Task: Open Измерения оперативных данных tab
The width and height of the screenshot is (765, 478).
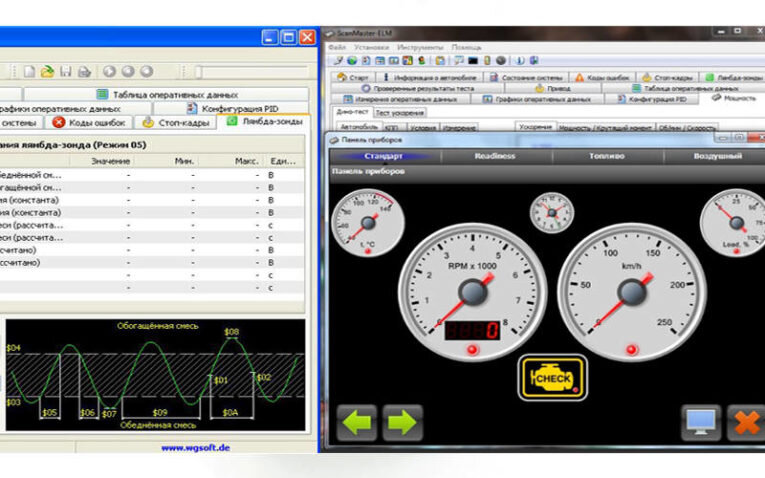Action: click(x=401, y=99)
